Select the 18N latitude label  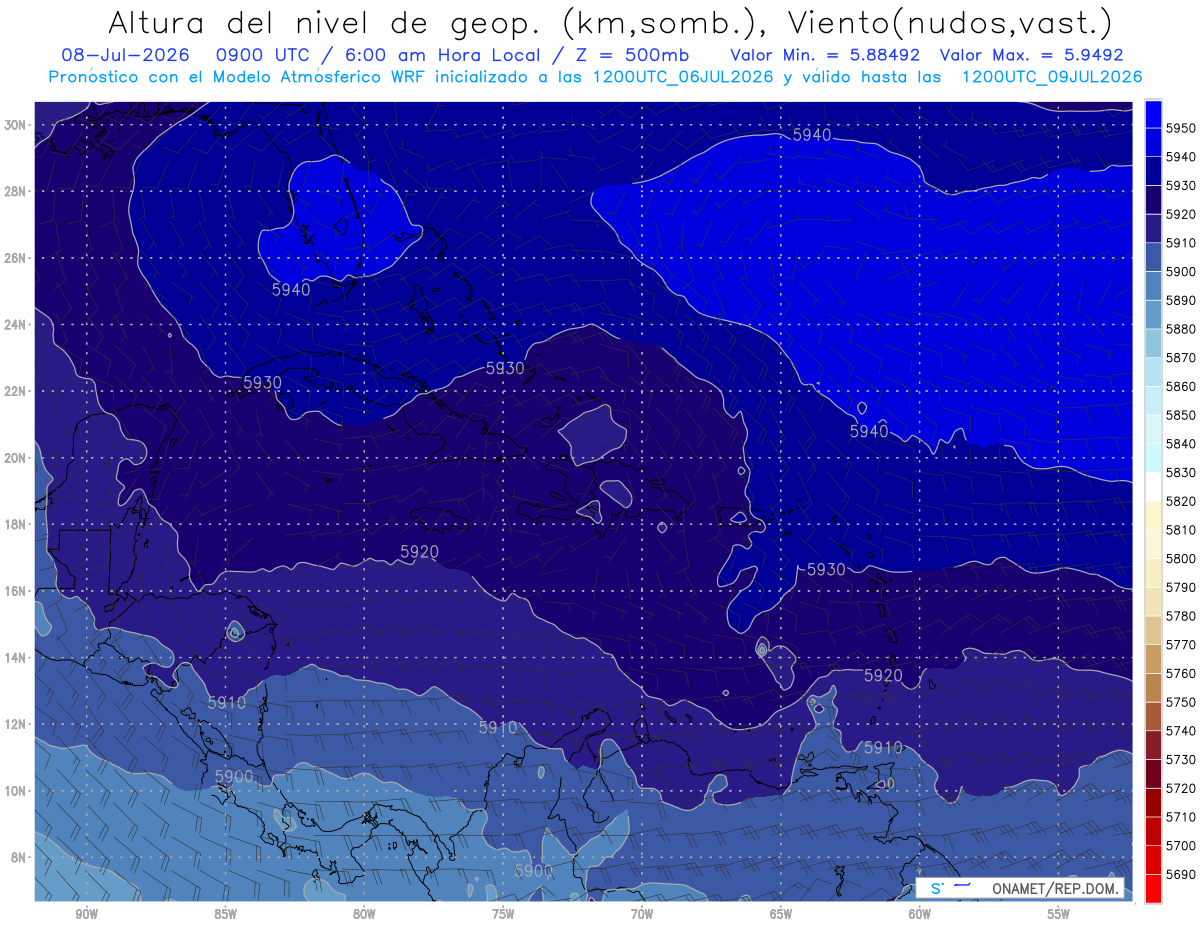click(x=16, y=525)
